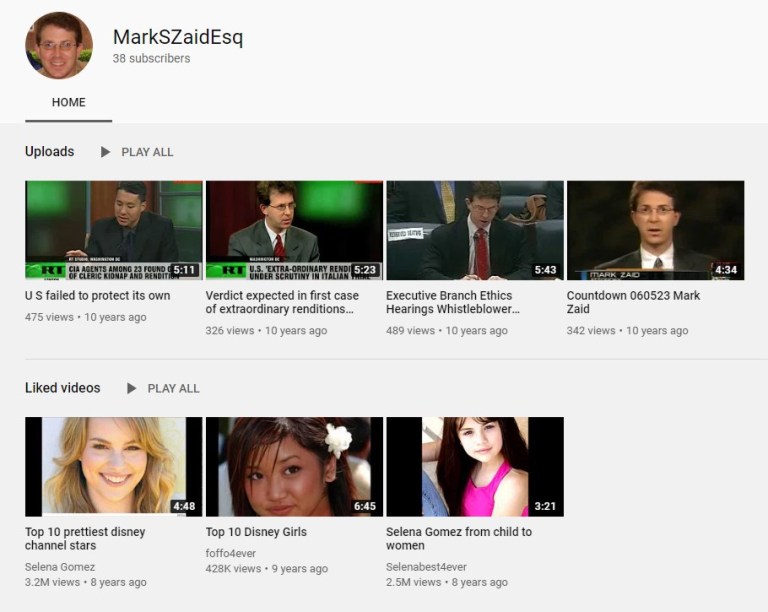Open the 5:23 video thumbnail
This screenshot has width=768, height=612.
click(x=294, y=230)
